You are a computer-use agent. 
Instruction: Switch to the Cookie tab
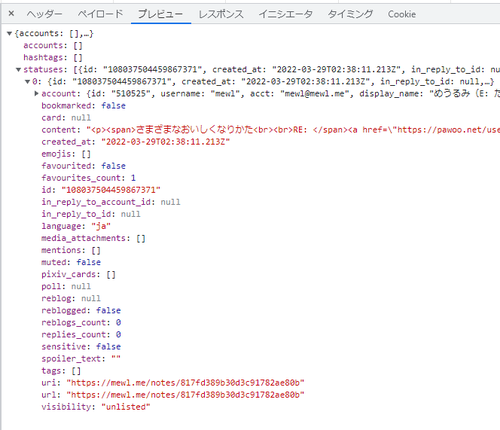(402, 14)
